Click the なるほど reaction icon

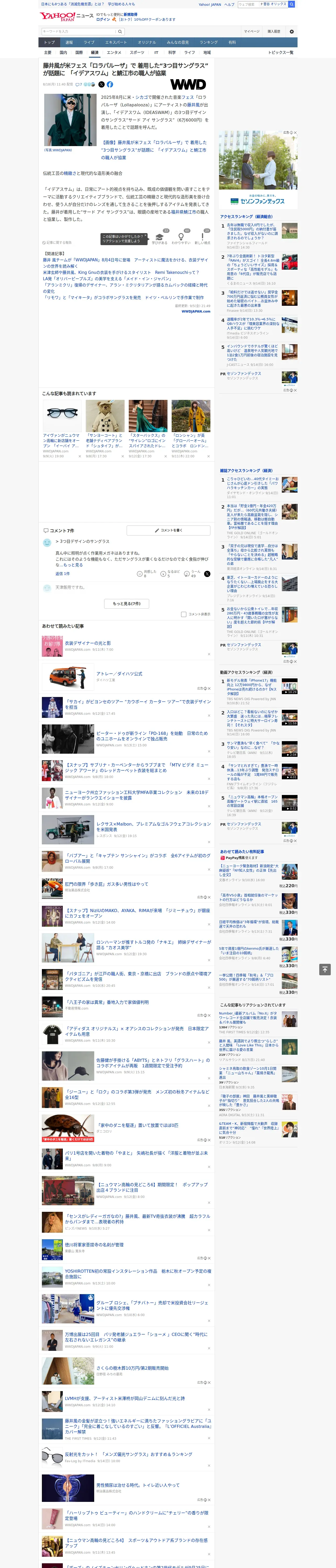(164, 573)
